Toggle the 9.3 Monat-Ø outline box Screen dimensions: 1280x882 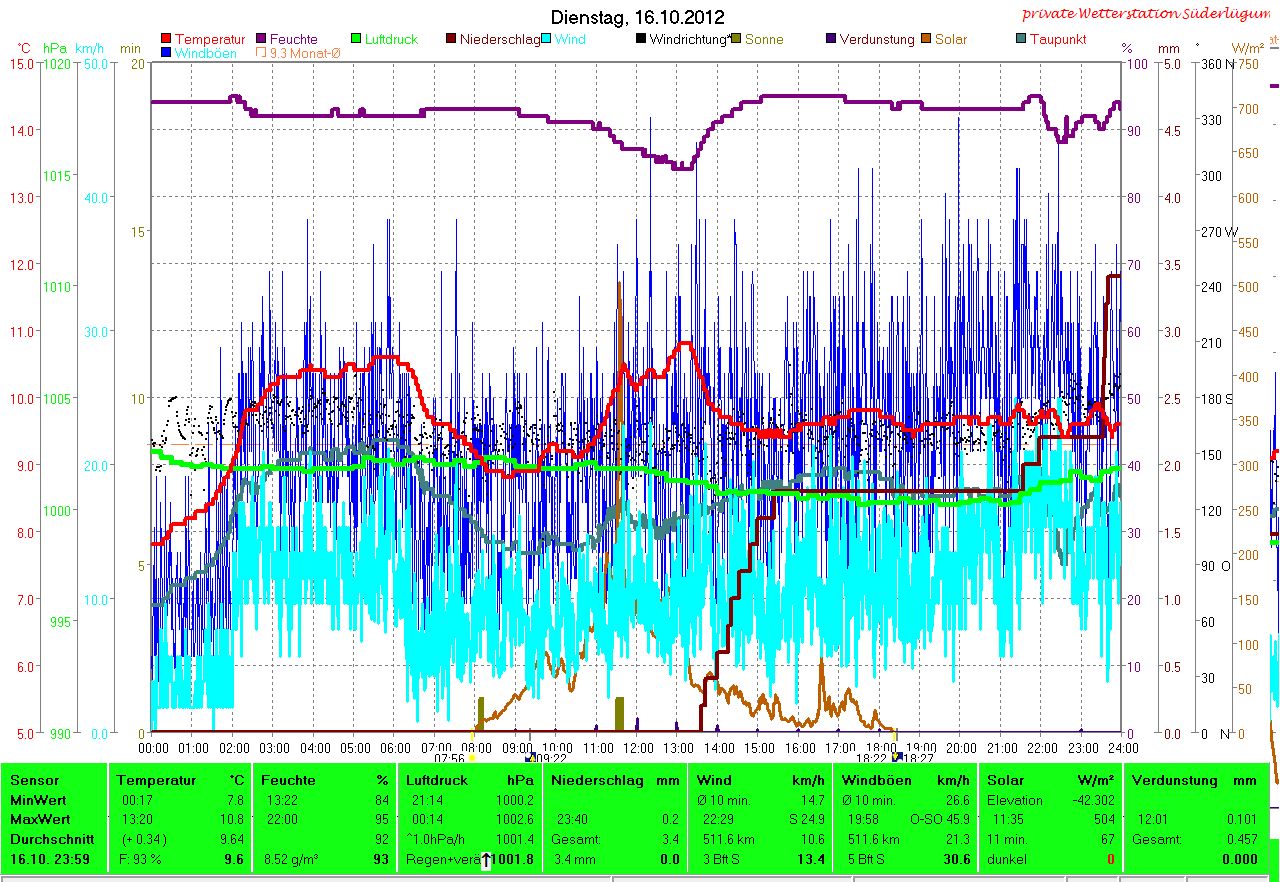click(262, 53)
